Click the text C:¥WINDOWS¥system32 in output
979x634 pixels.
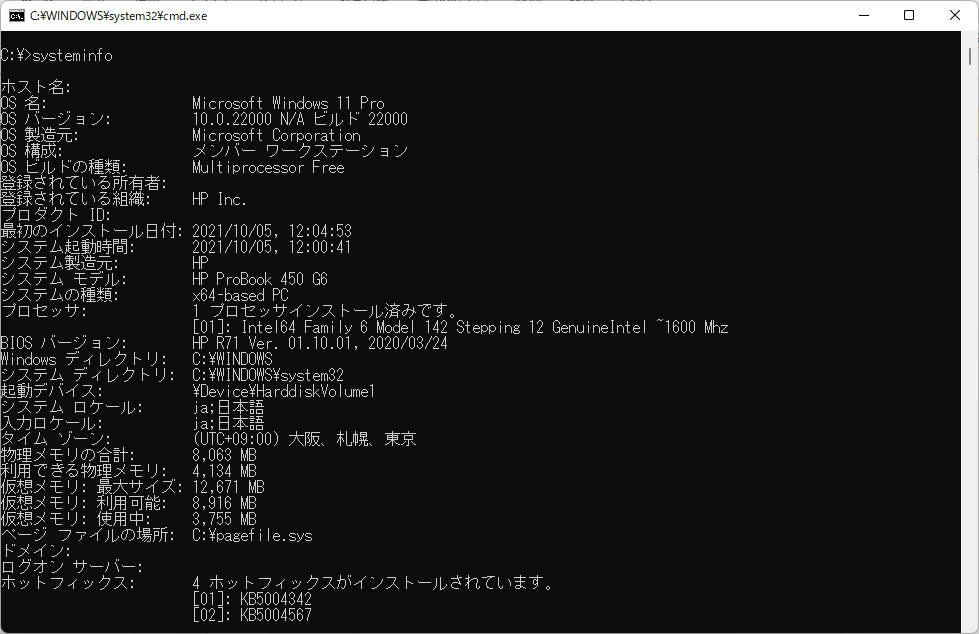(268, 375)
